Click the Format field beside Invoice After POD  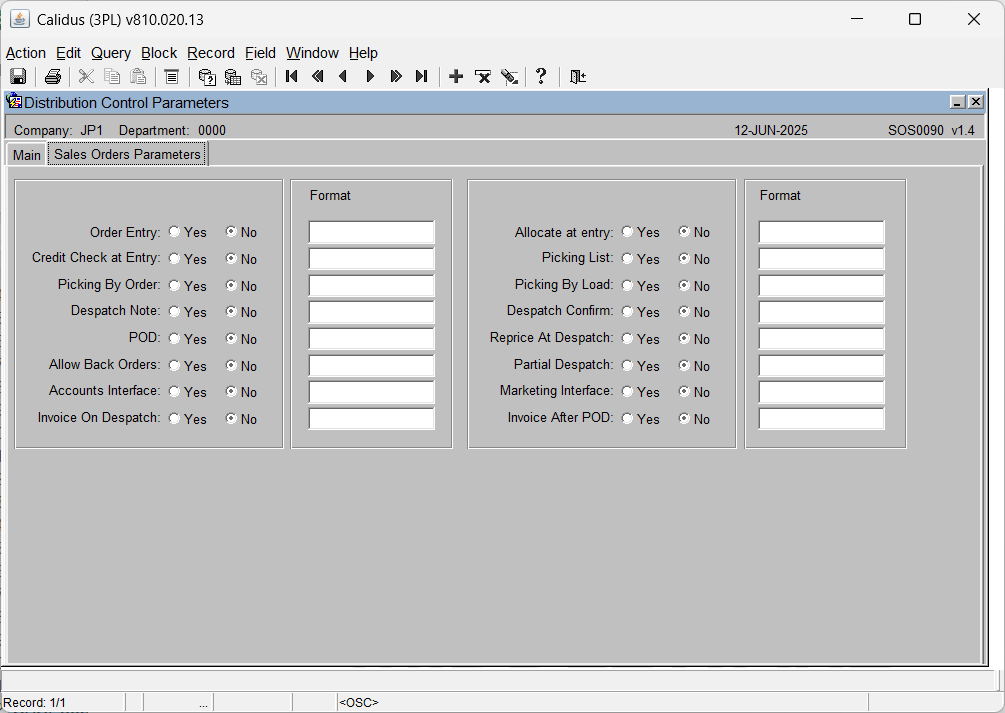tap(821, 418)
